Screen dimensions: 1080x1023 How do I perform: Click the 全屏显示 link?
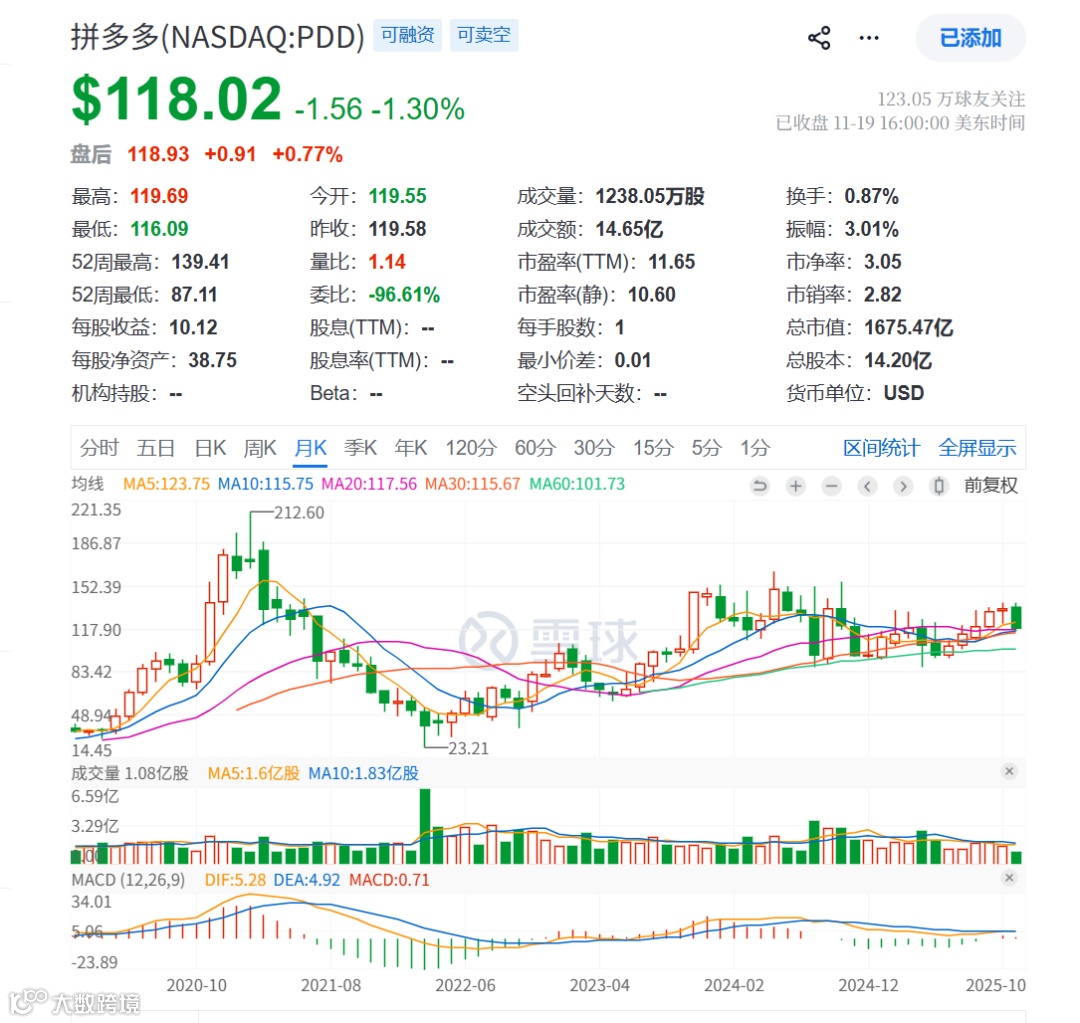click(977, 448)
